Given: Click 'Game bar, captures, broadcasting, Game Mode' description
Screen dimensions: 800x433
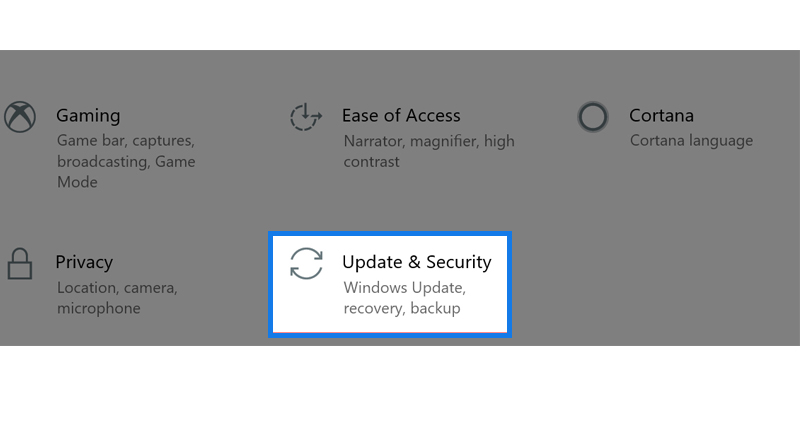Looking at the screenshot, I should click(x=126, y=161).
